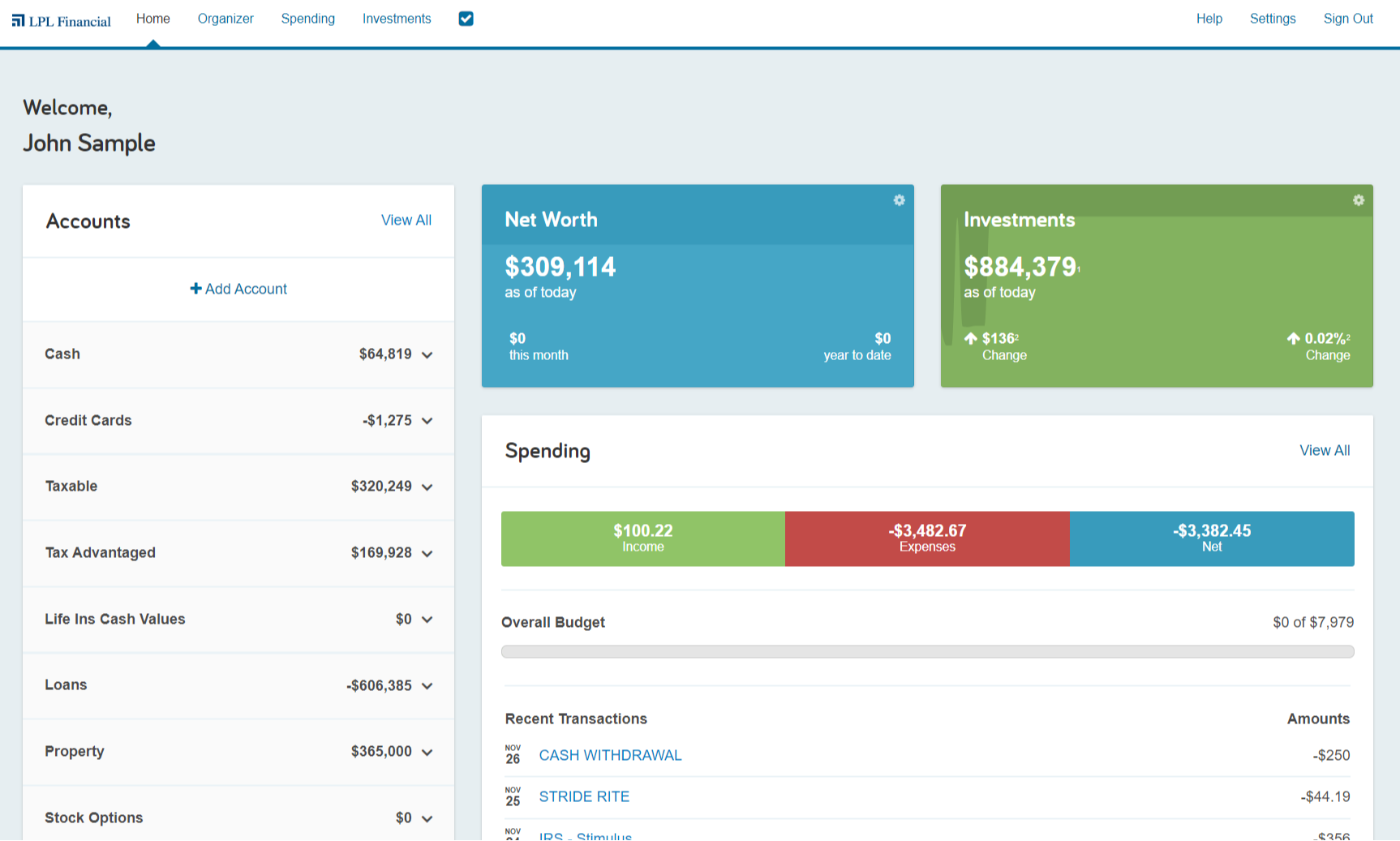1400x841 pixels.
Task: Expand the Loans accounts section
Action: pyautogui.click(x=427, y=685)
